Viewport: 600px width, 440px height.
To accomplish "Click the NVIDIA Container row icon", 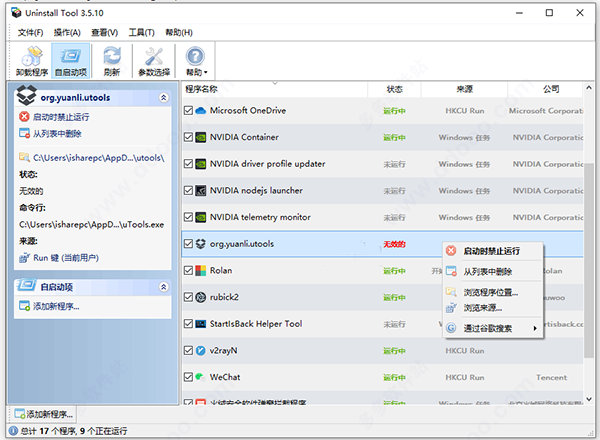I will (201, 137).
